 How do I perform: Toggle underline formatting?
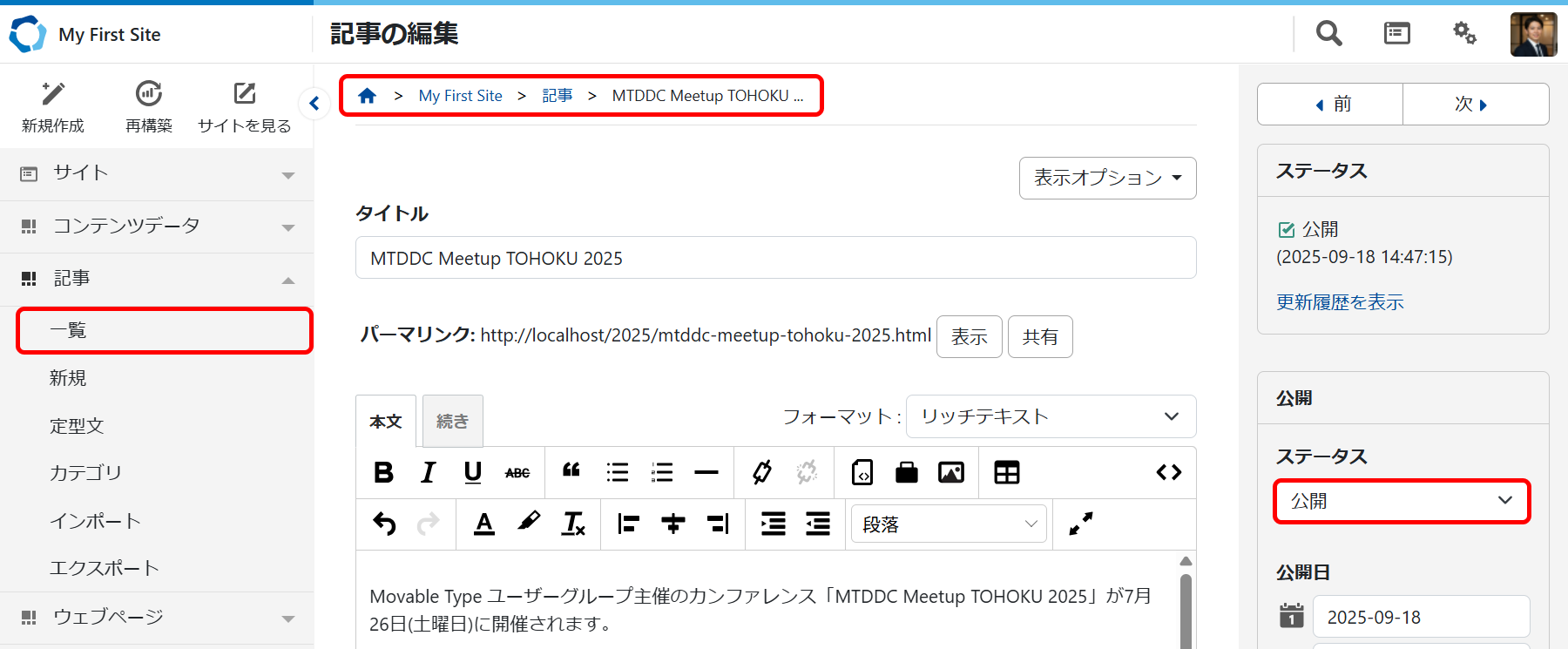click(x=472, y=472)
